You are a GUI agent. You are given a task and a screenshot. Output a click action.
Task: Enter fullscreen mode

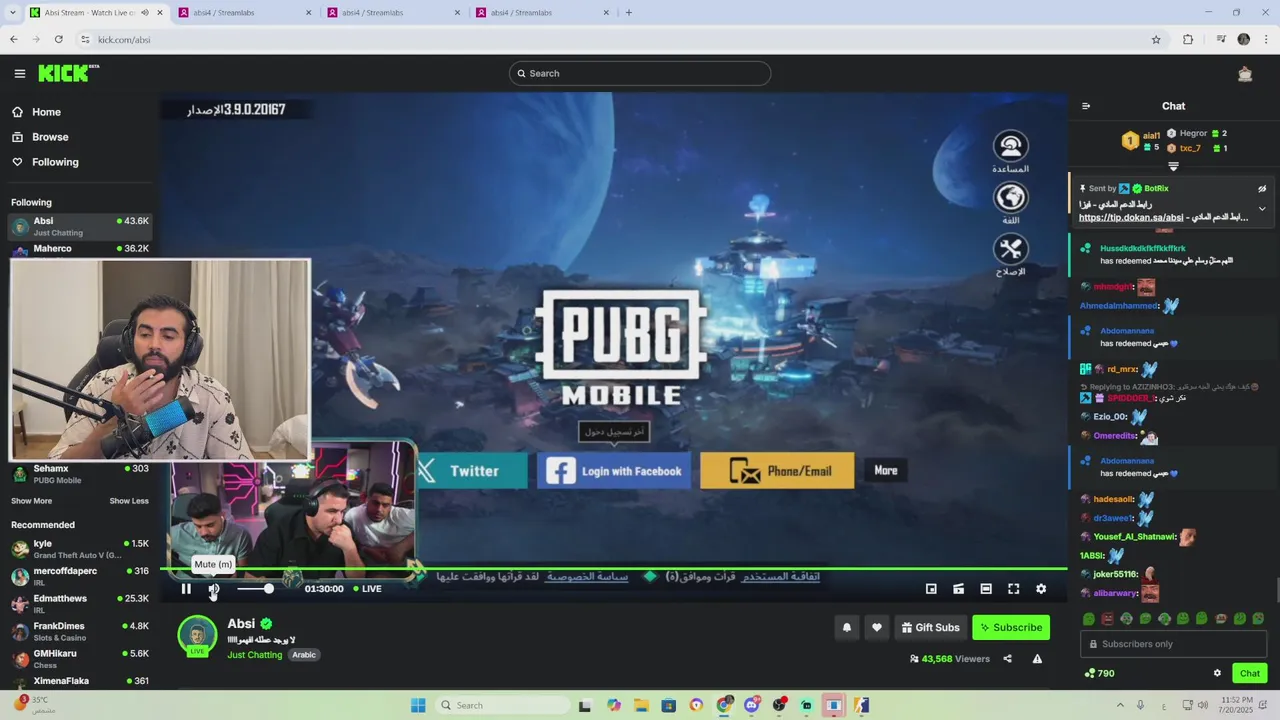point(1013,589)
